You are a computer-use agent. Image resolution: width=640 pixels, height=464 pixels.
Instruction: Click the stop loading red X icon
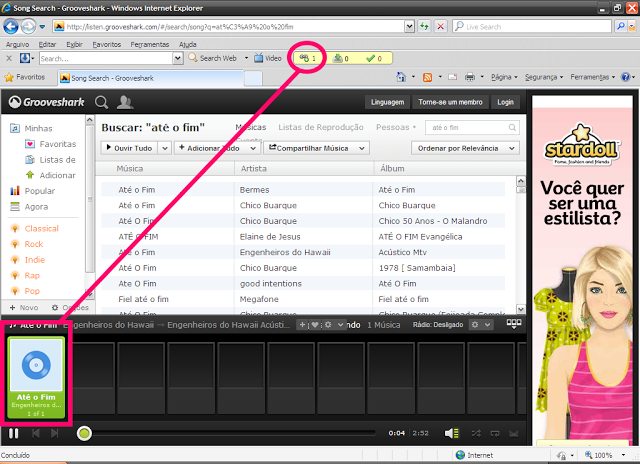click(x=440, y=27)
